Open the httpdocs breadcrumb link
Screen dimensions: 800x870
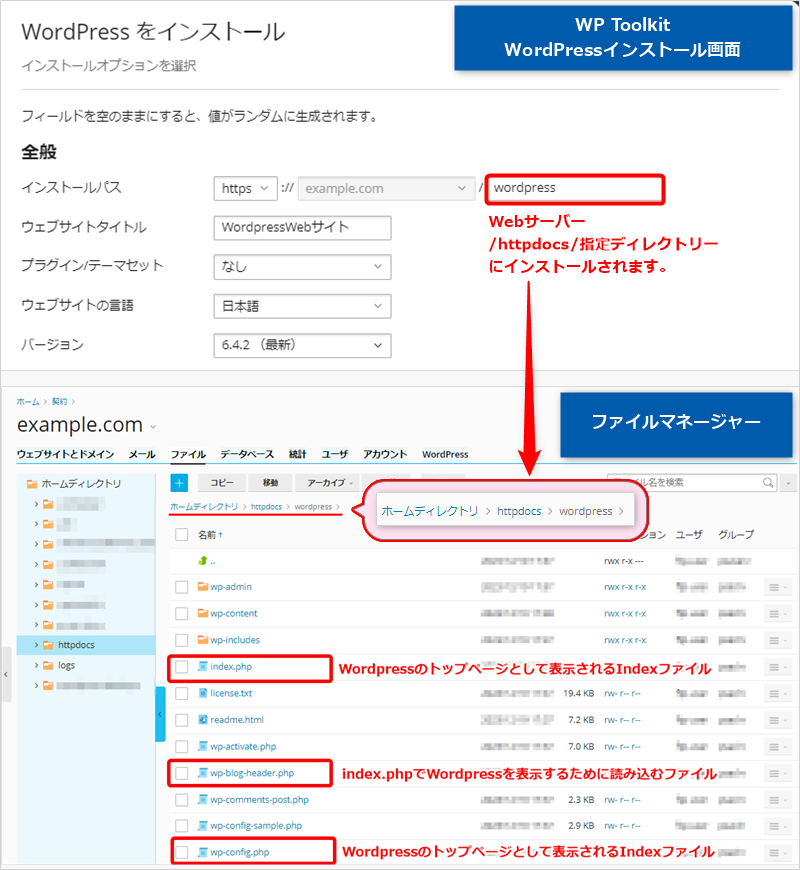pos(266,507)
